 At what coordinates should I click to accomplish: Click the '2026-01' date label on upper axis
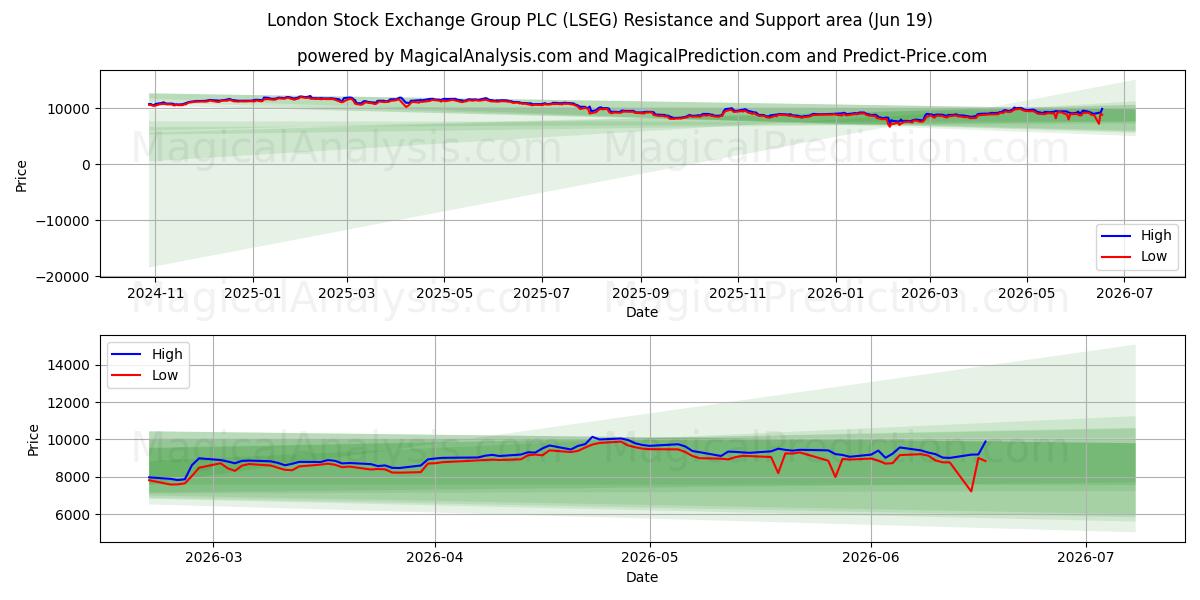(x=835, y=293)
